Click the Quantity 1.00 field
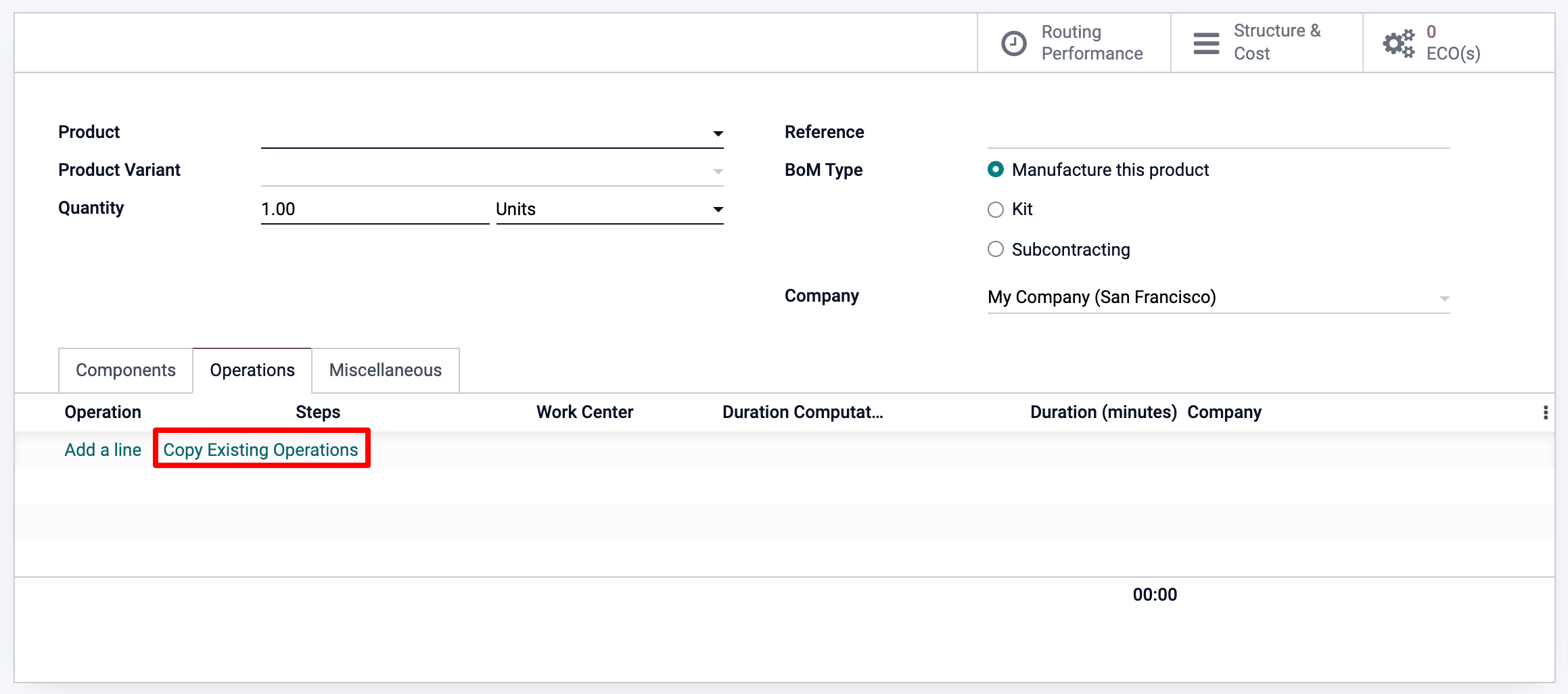This screenshot has height=694, width=1568. 374,209
